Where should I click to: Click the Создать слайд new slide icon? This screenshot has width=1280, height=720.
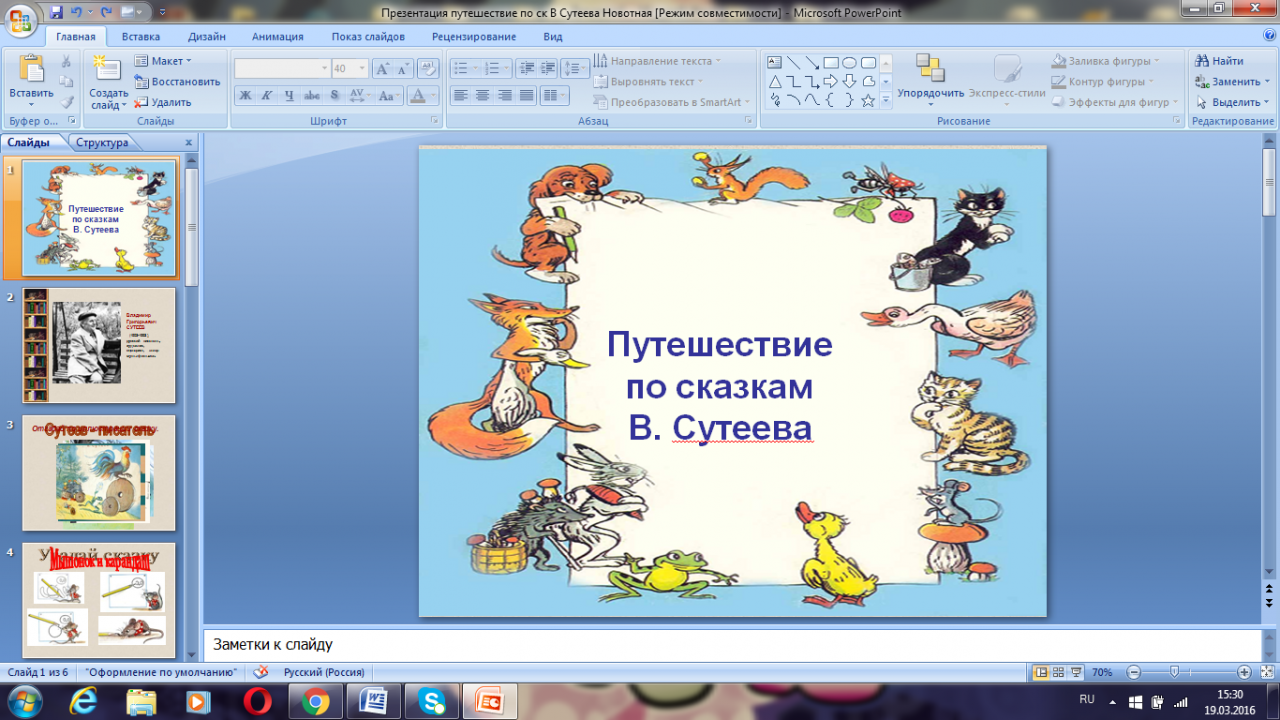click(x=108, y=70)
